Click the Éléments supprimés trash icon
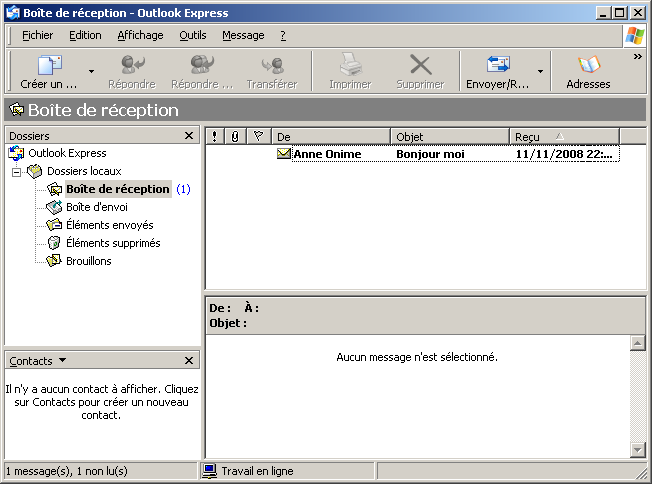The width and height of the screenshot is (652, 484). [54, 243]
